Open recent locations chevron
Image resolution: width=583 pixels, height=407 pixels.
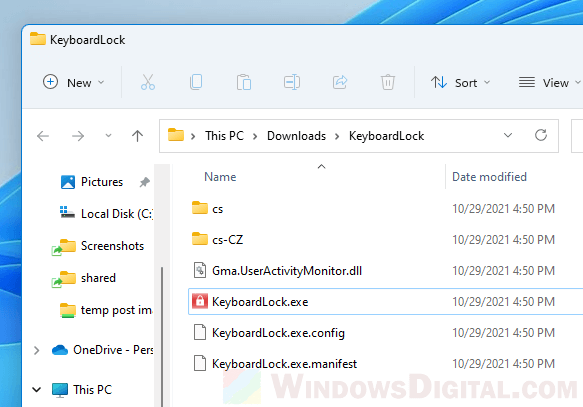tap(108, 136)
